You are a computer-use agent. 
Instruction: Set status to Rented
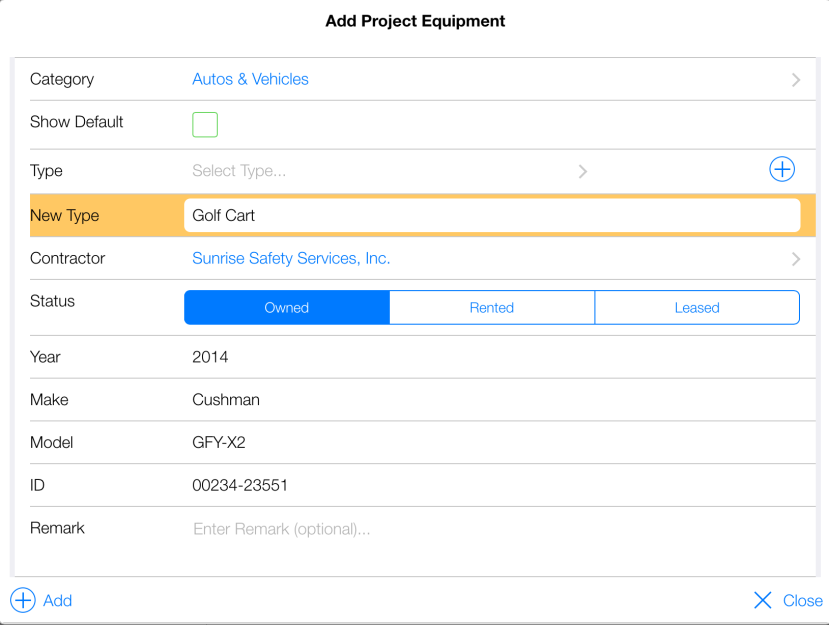[x=492, y=308]
